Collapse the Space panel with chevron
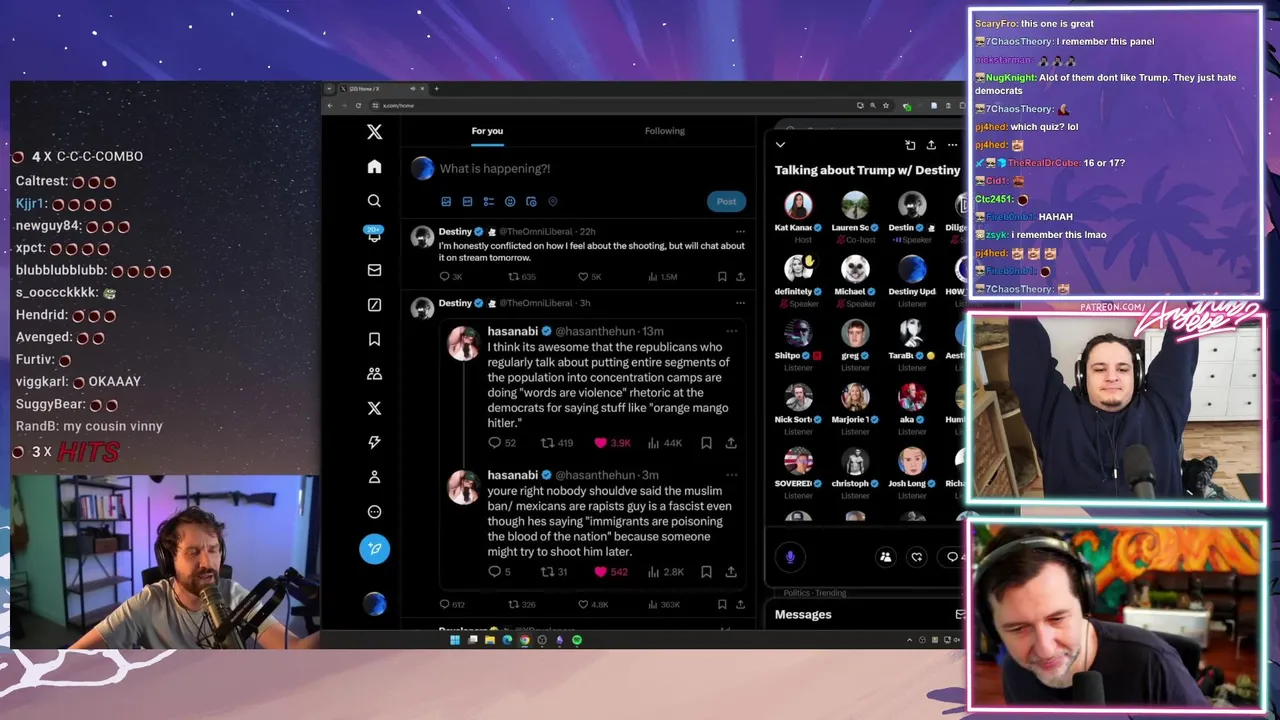Image resolution: width=1280 pixels, height=720 pixels. 780,145
